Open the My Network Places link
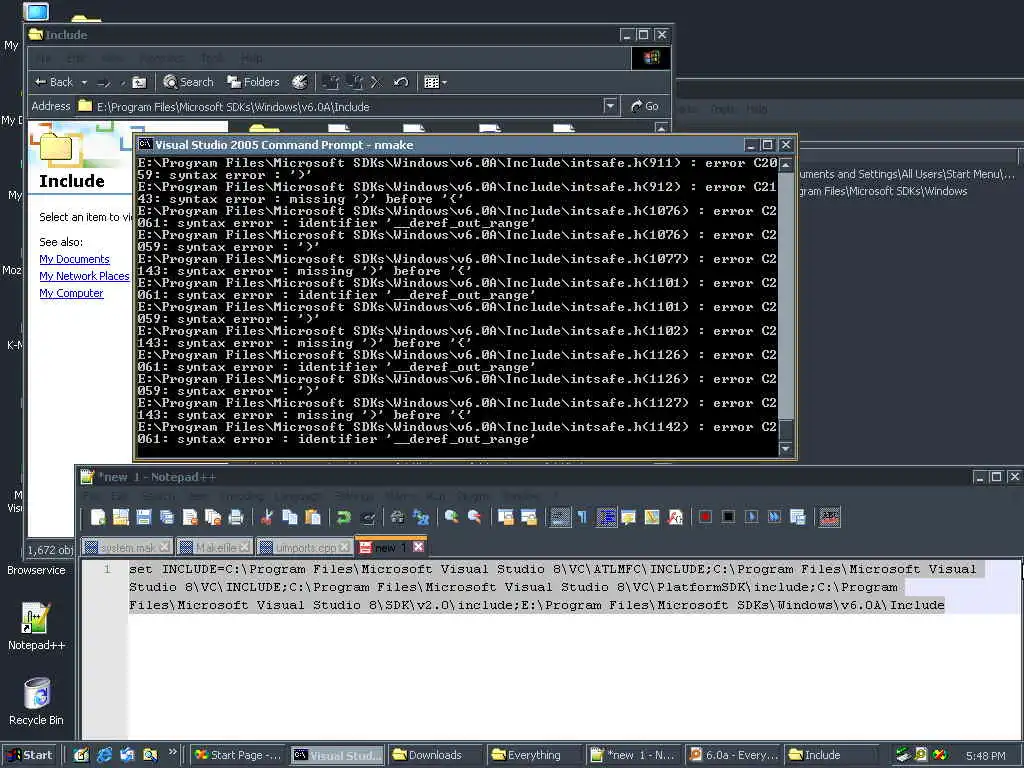 [x=84, y=276]
